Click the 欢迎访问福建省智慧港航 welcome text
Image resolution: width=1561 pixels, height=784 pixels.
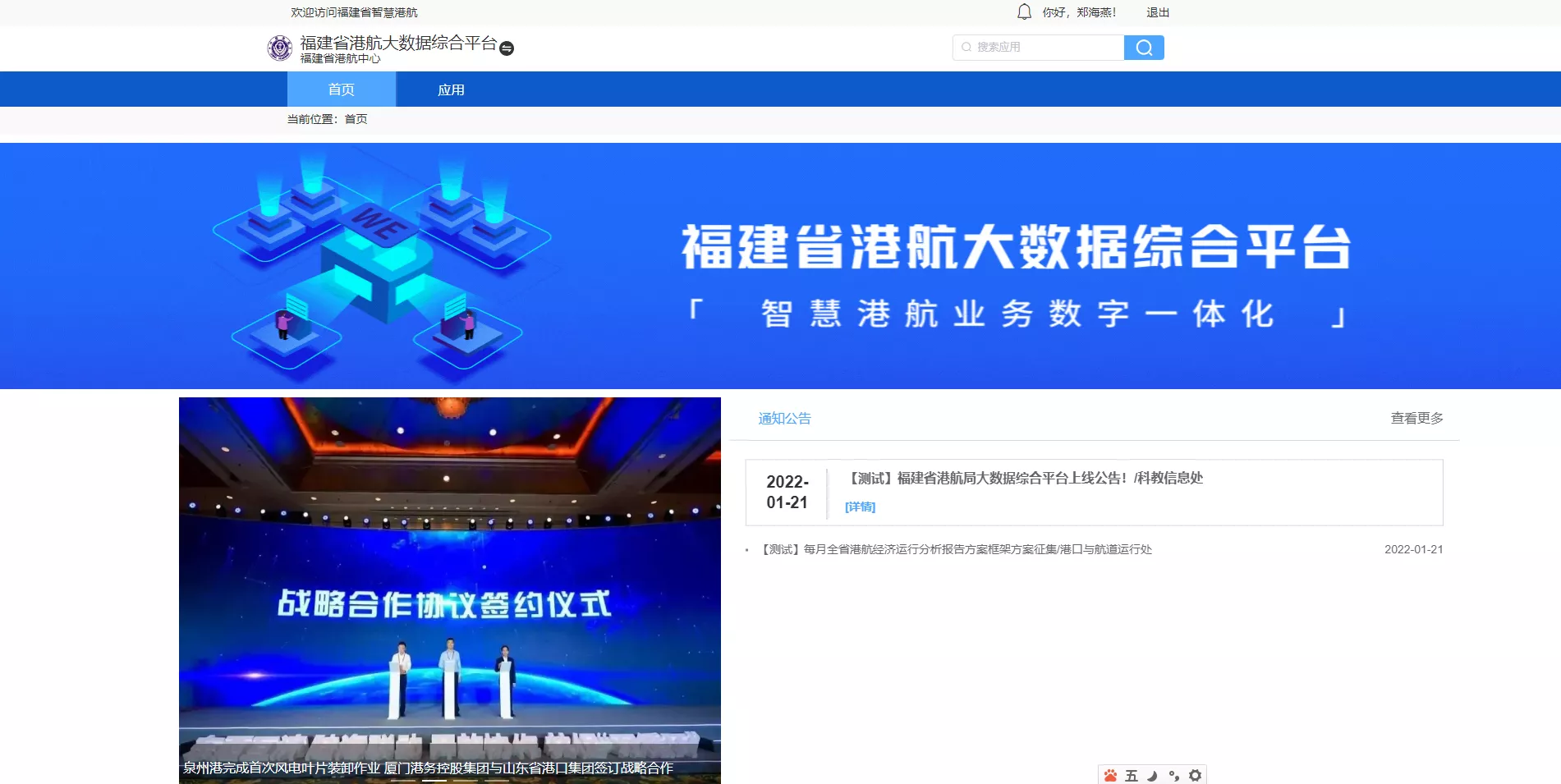click(354, 12)
